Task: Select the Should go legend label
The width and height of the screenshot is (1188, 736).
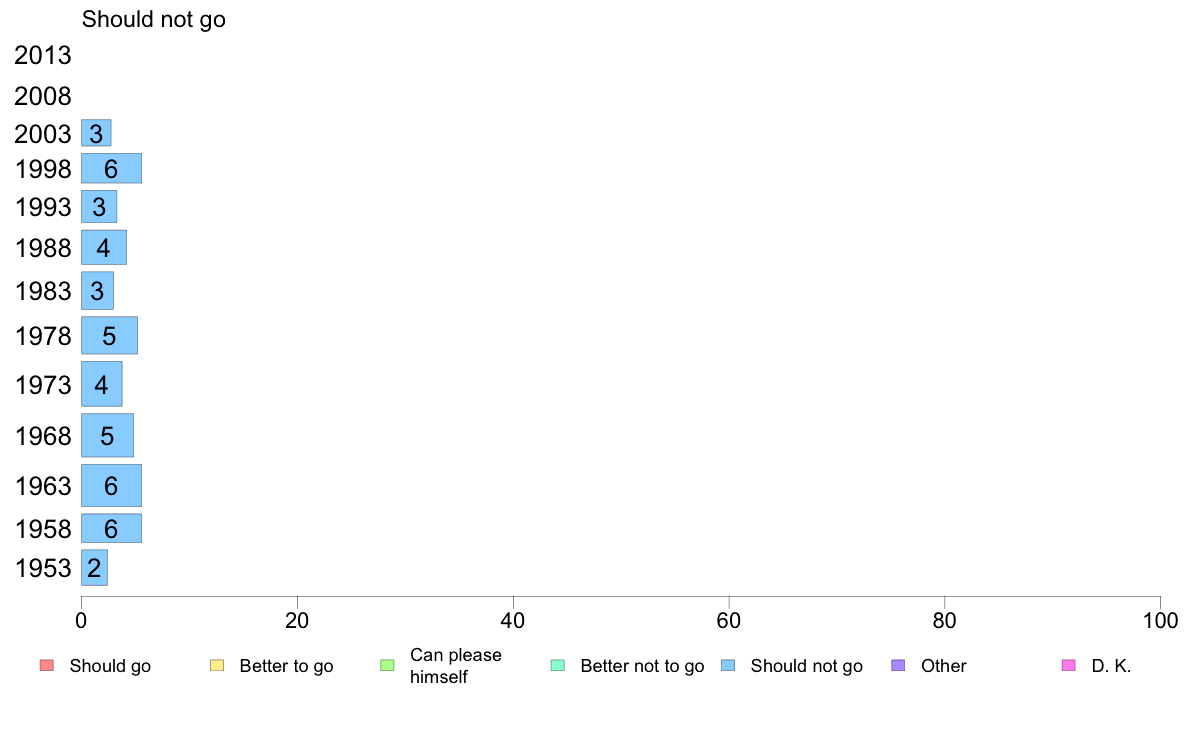Action: (110, 666)
